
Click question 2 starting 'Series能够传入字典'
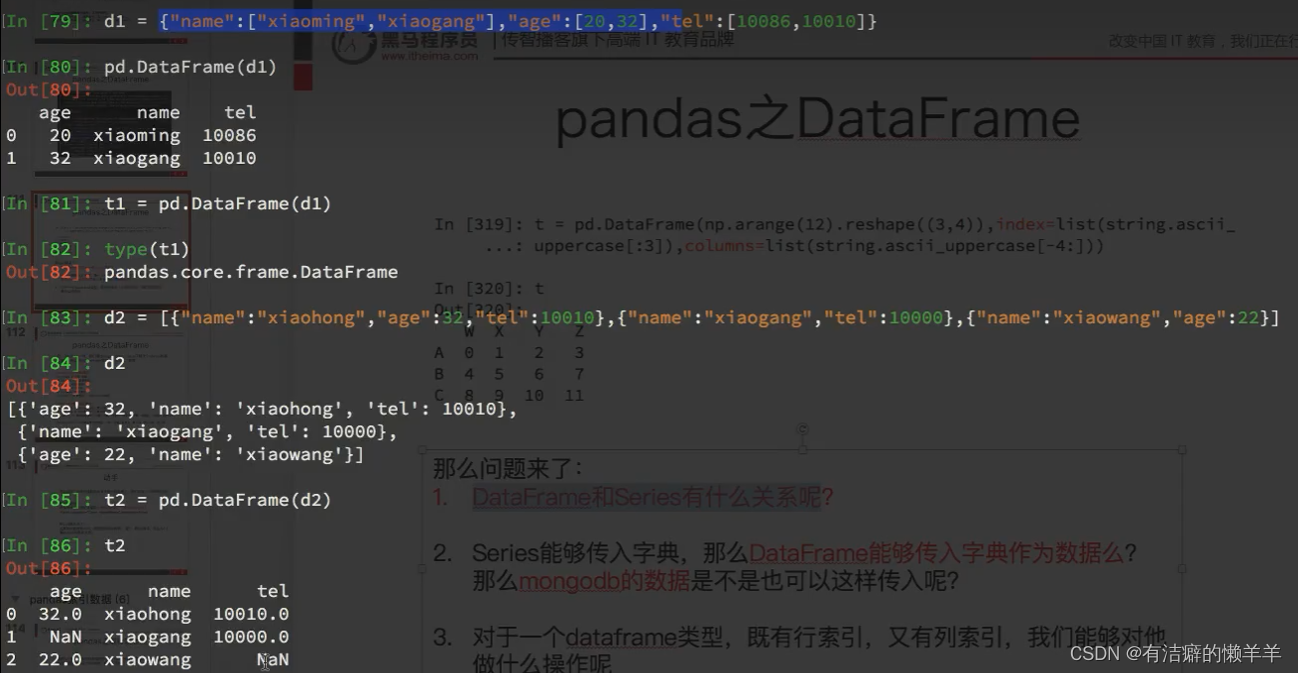(804, 566)
